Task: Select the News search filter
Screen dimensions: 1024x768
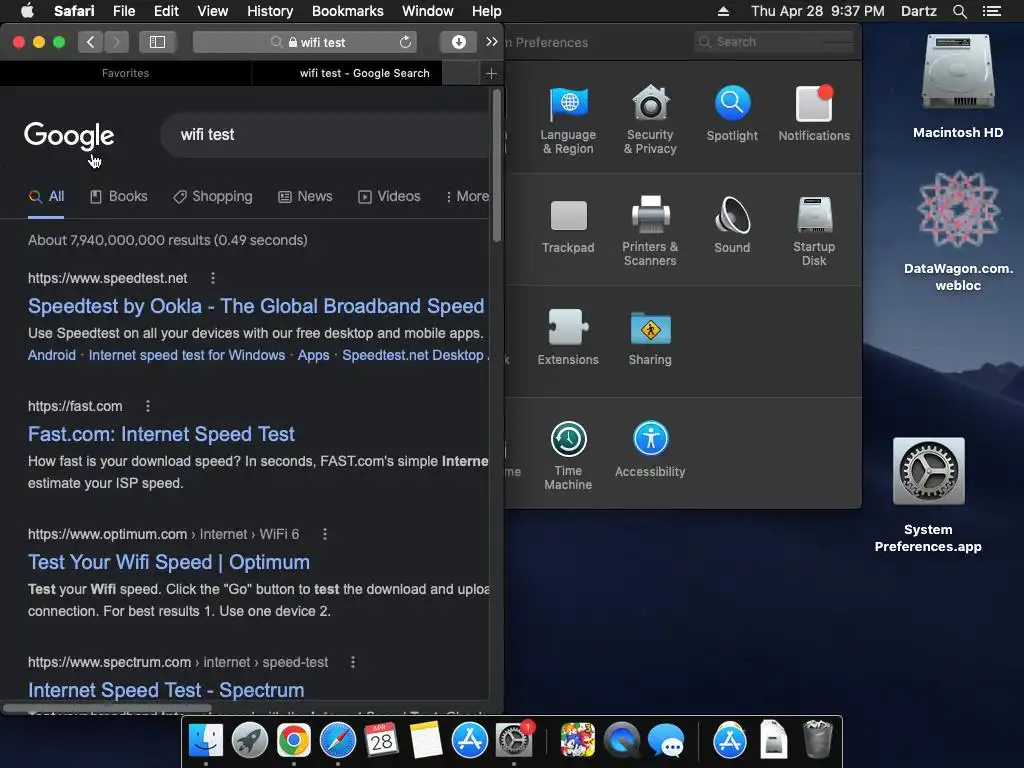Action: point(305,197)
